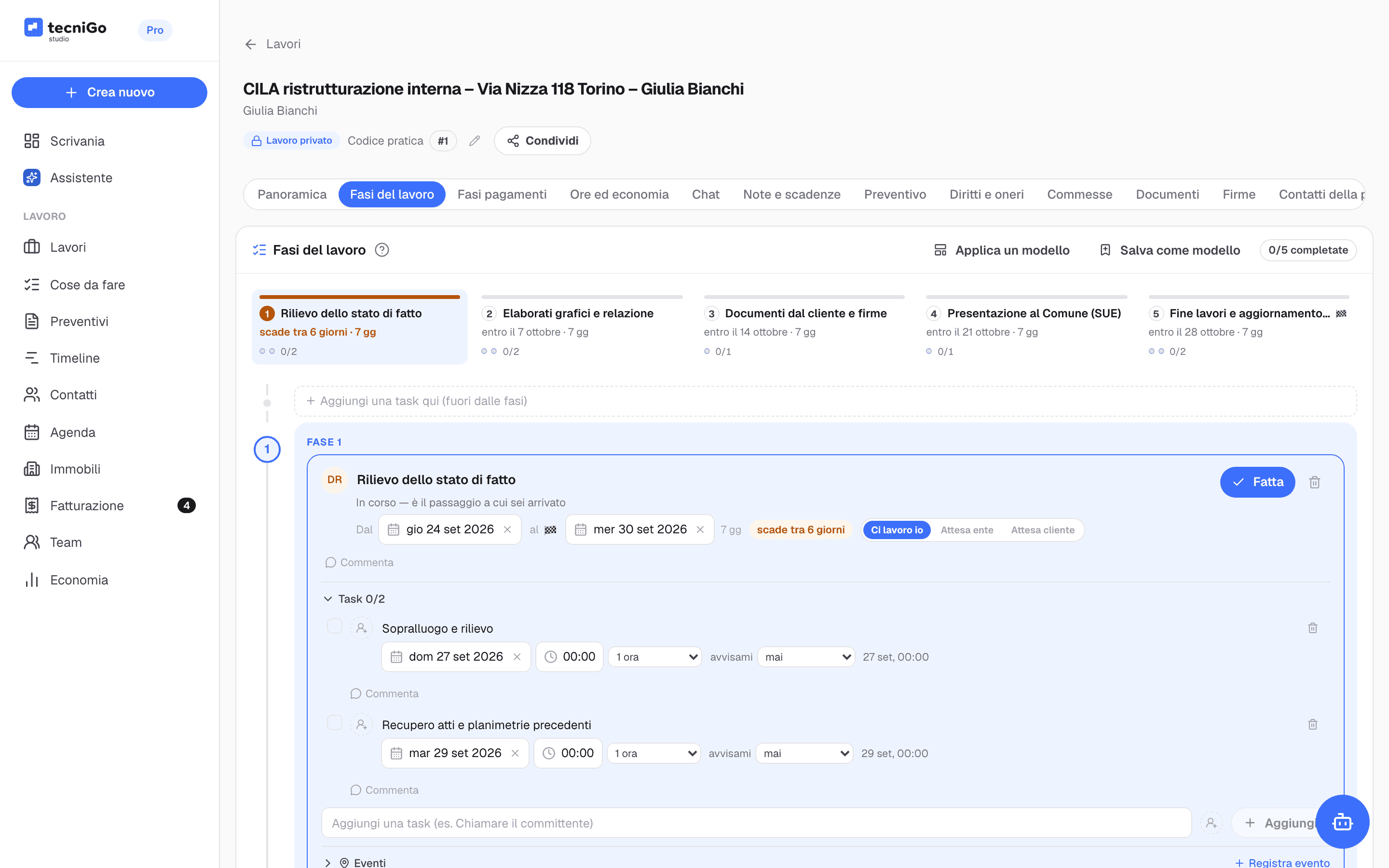The image size is (1389, 868).
Task: Clear the start date gio 24 set 2026
Action: tap(507, 529)
